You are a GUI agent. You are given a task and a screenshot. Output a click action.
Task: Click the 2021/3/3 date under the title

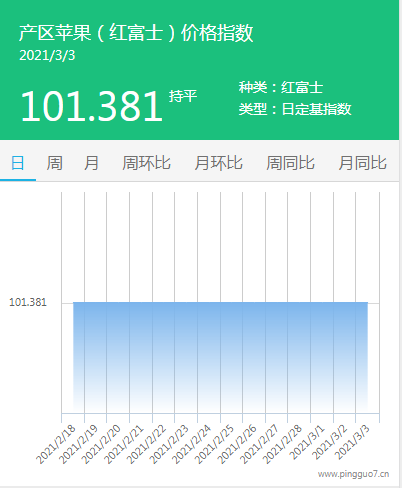coord(47,55)
